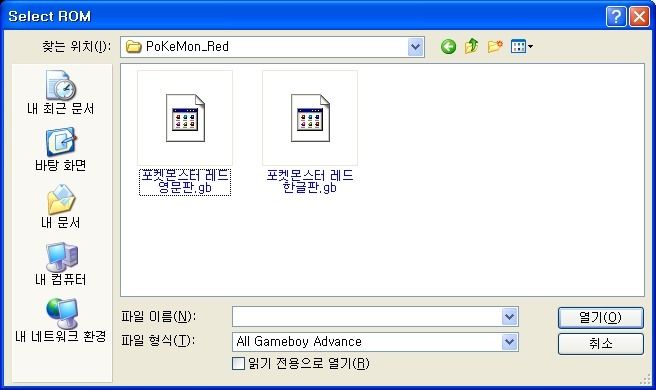Click the 포켓몬스터 레드 영문판.gb filename label
This screenshot has width=656, height=390.
185,182
